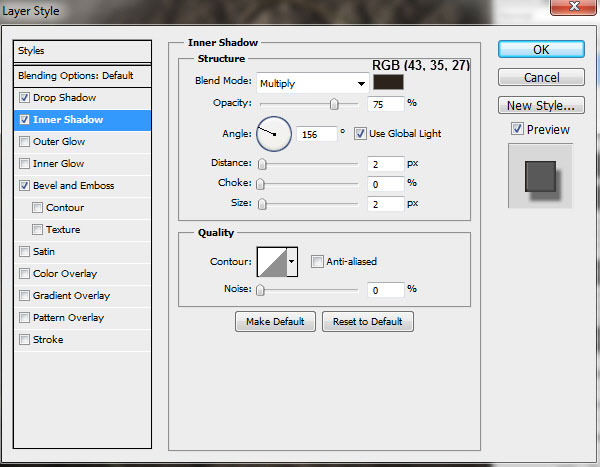Image resolution: width=600 pixels, height=467 pixels.
Task: Toggle the Bevel and Emboss checkbox
Action: tap(24, 186)
